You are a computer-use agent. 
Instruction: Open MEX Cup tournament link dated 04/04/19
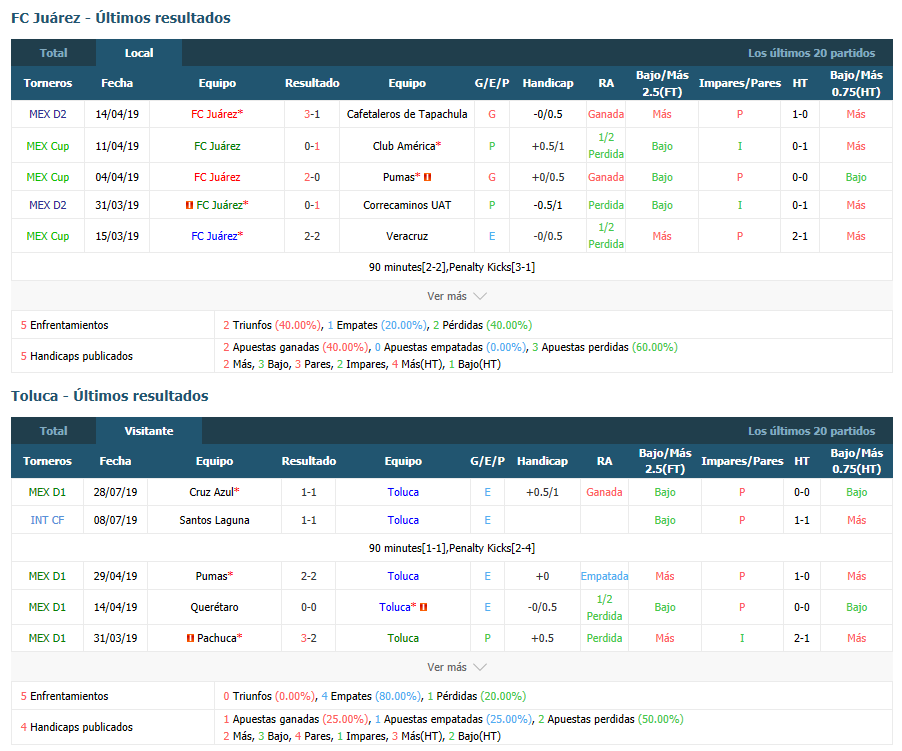[x=48, y=177]
